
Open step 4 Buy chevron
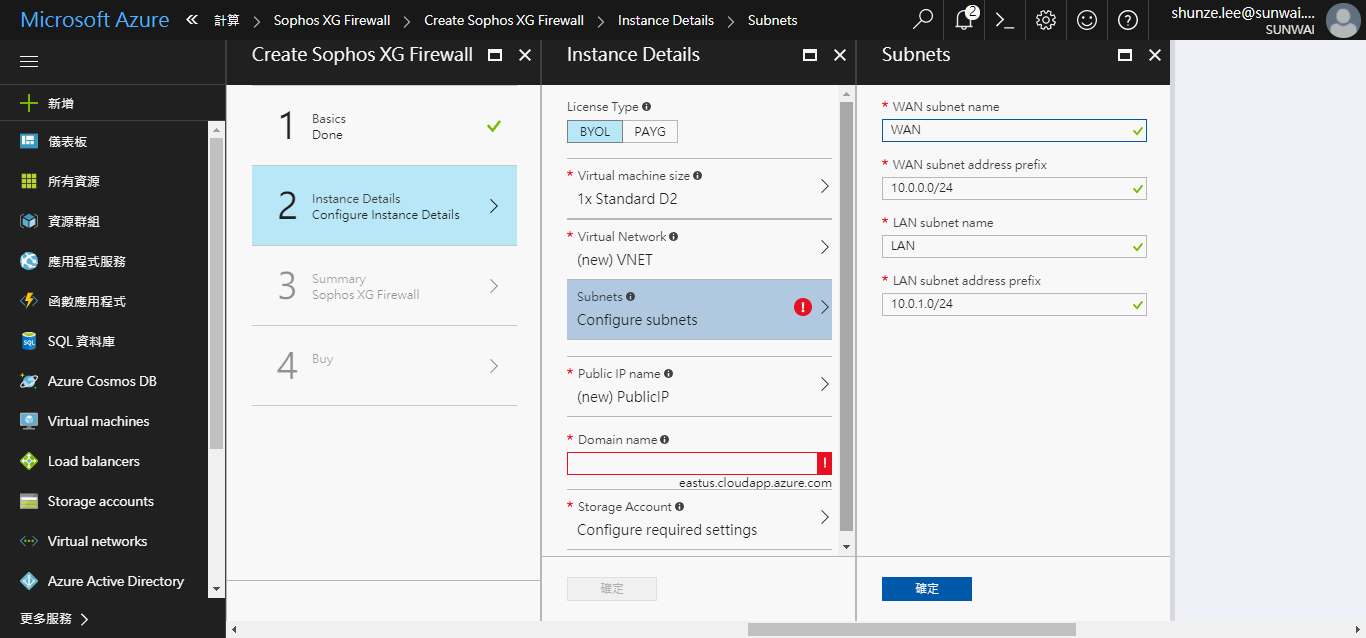click(x=494, y=366)
